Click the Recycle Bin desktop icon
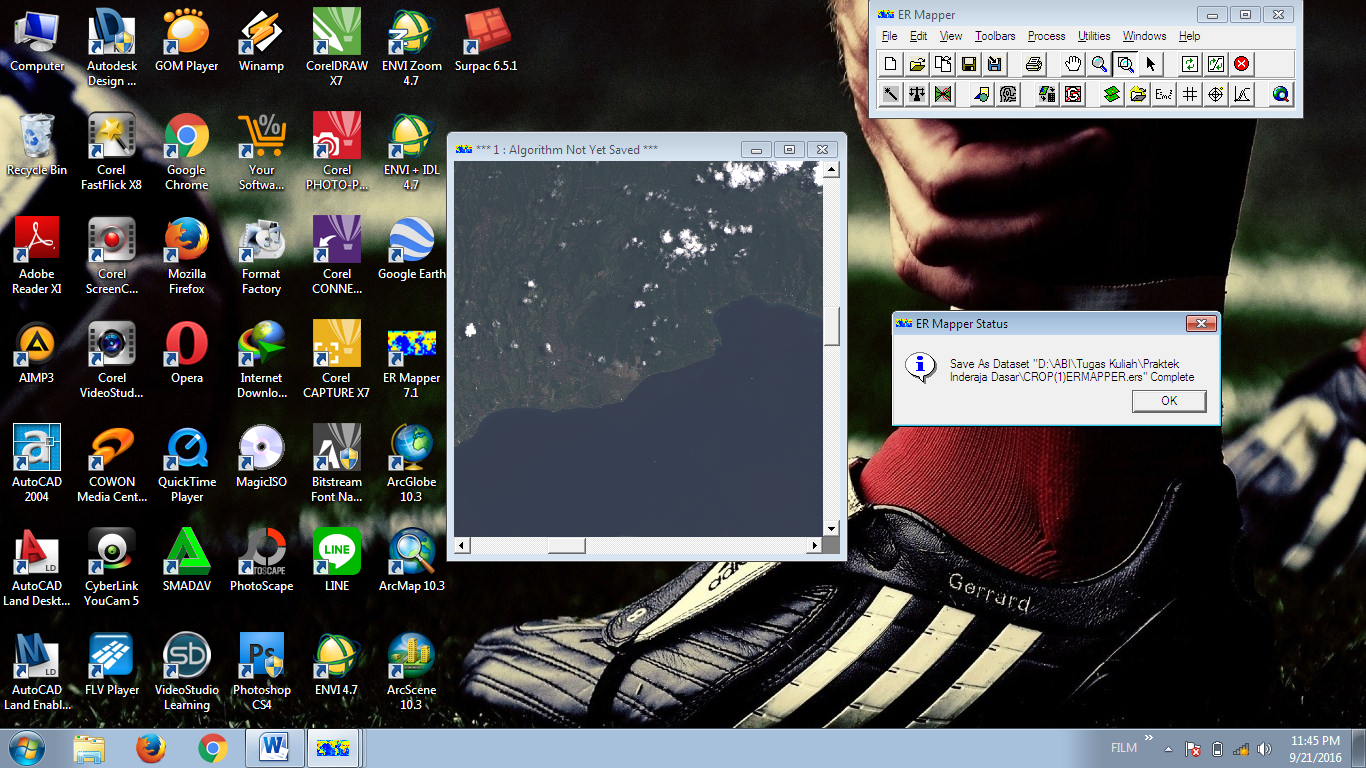 (37, 145)
